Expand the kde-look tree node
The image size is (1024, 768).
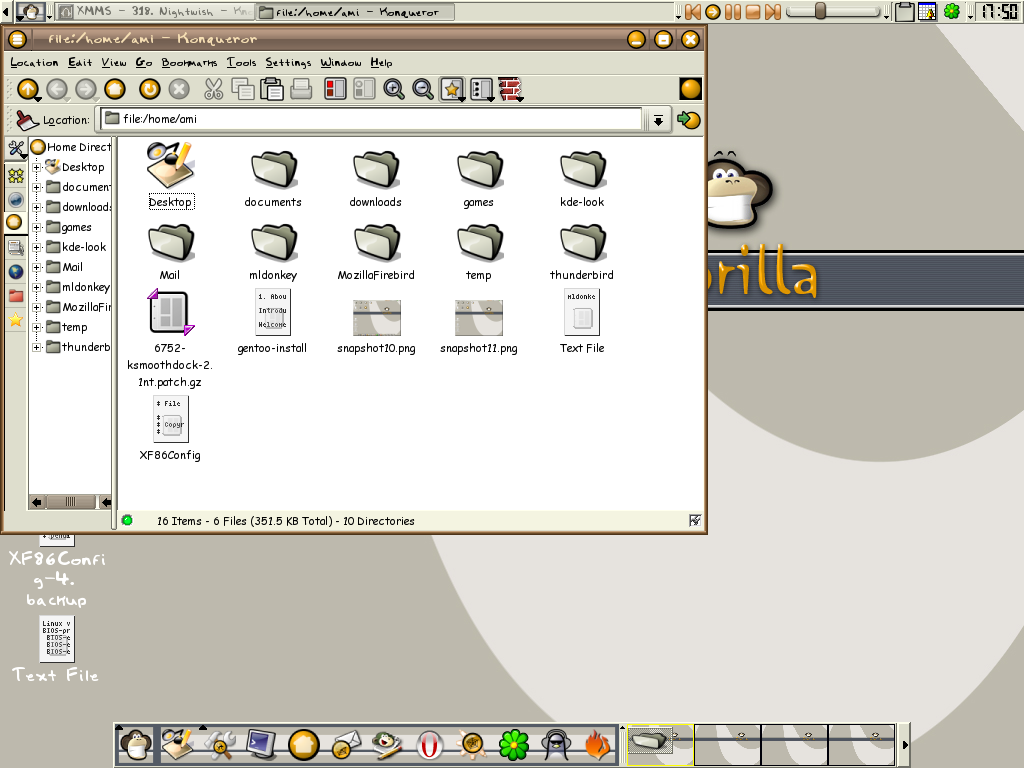37,248
